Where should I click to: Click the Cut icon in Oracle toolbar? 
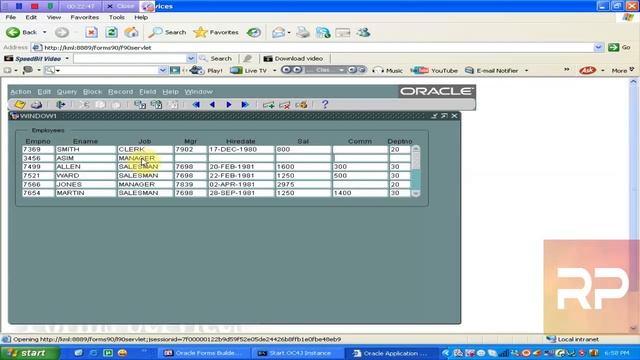pyautogui.click(x=84, y=105)
